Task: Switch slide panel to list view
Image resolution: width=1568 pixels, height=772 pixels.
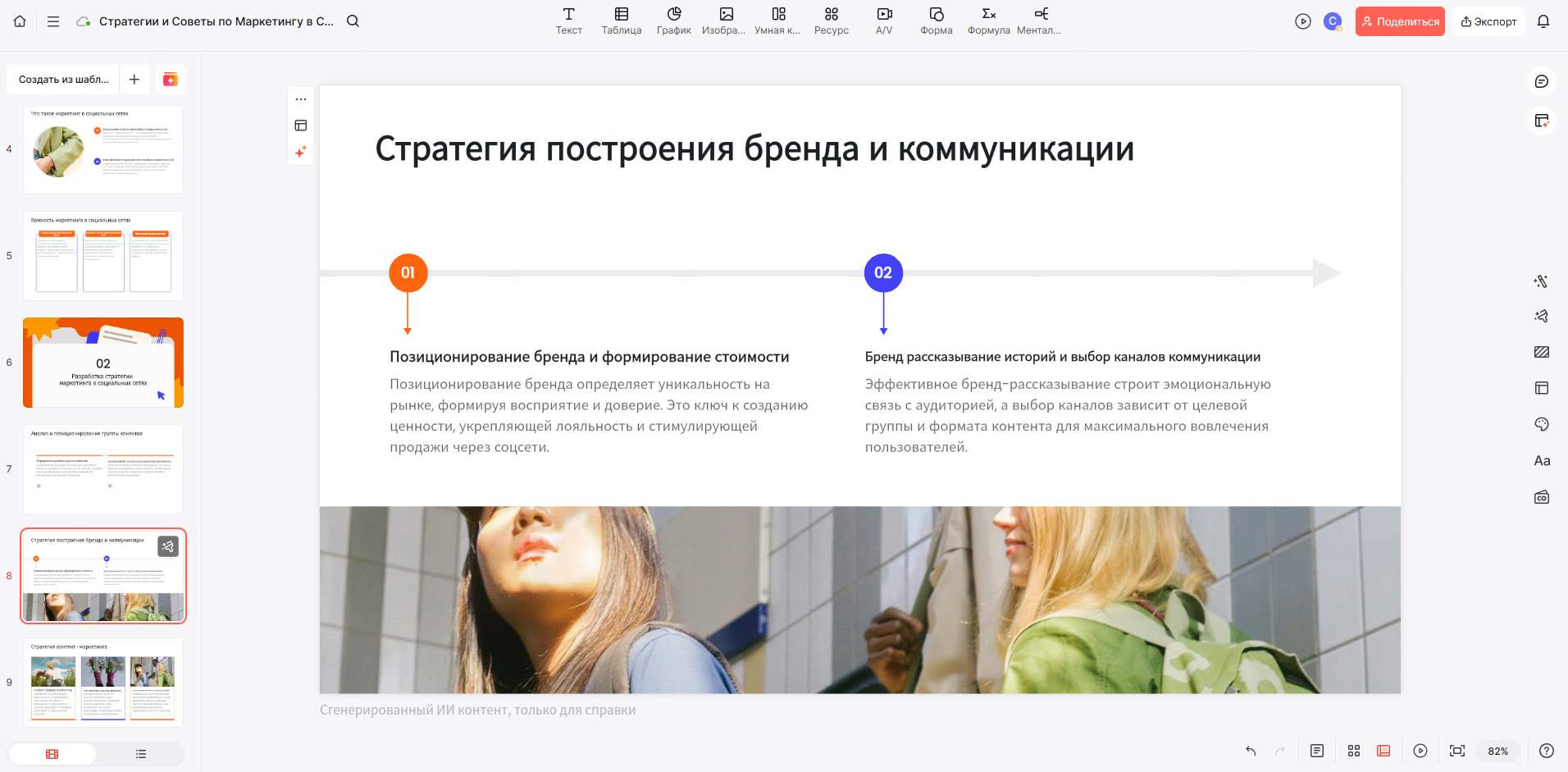Action: (140, 753)
